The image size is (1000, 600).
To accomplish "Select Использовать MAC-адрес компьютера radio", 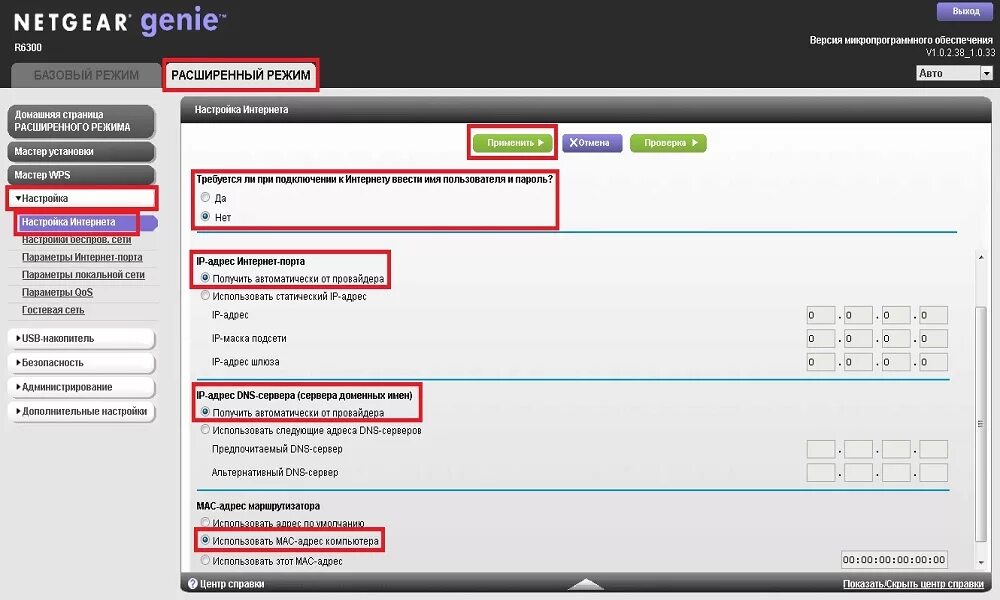I will 205,540.
